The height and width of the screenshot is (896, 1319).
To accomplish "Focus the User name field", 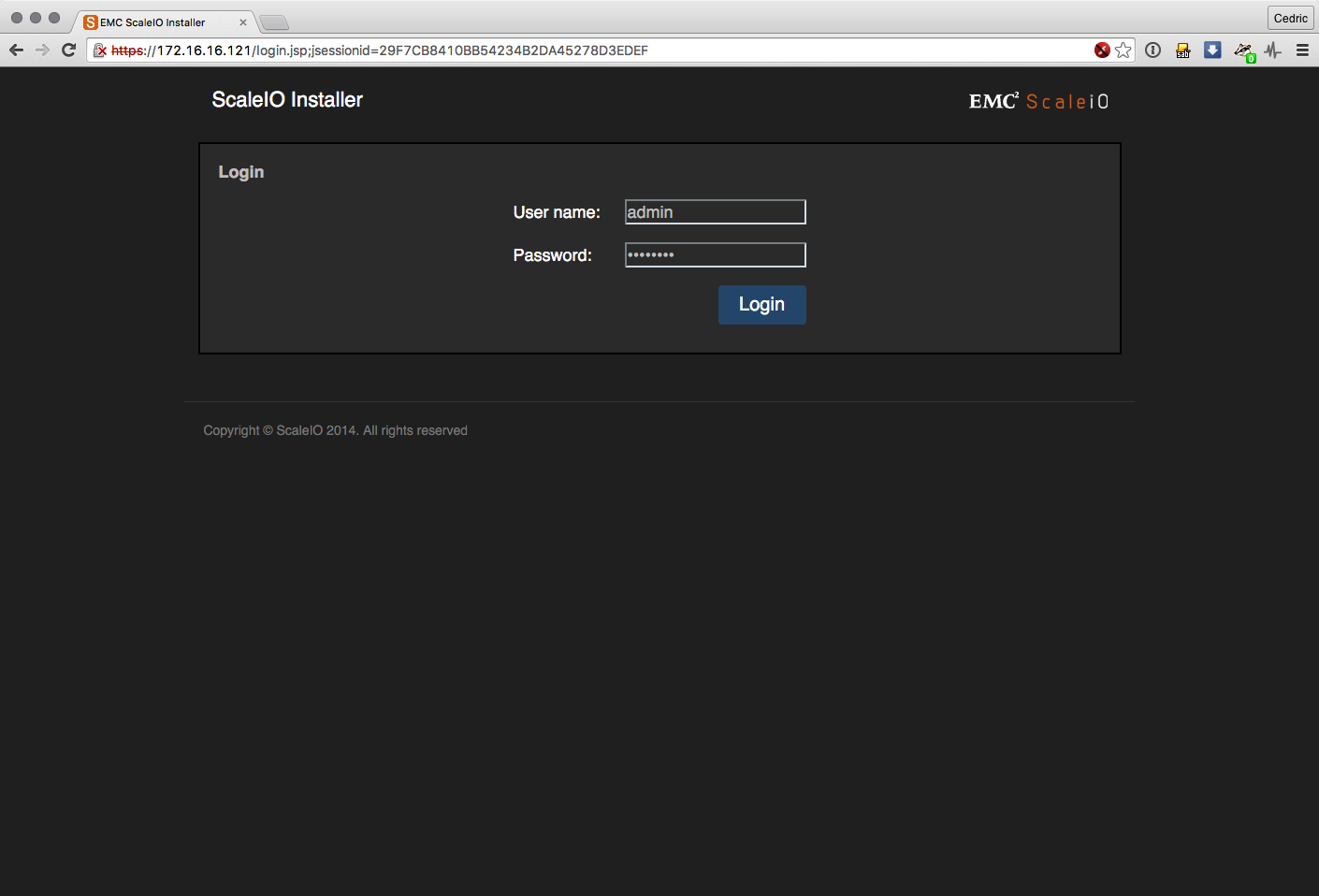I will pyautogui.click(x=715, y=212).
